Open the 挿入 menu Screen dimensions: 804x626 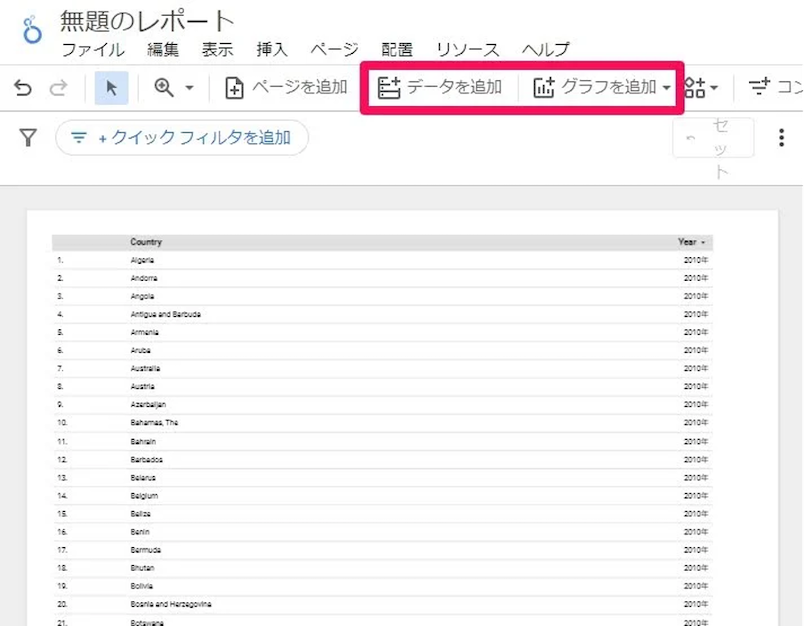(272, 49)
